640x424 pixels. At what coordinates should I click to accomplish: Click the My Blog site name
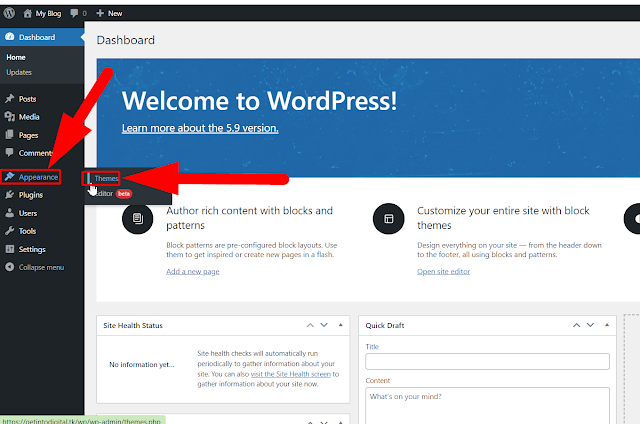(x=48, y=13)
